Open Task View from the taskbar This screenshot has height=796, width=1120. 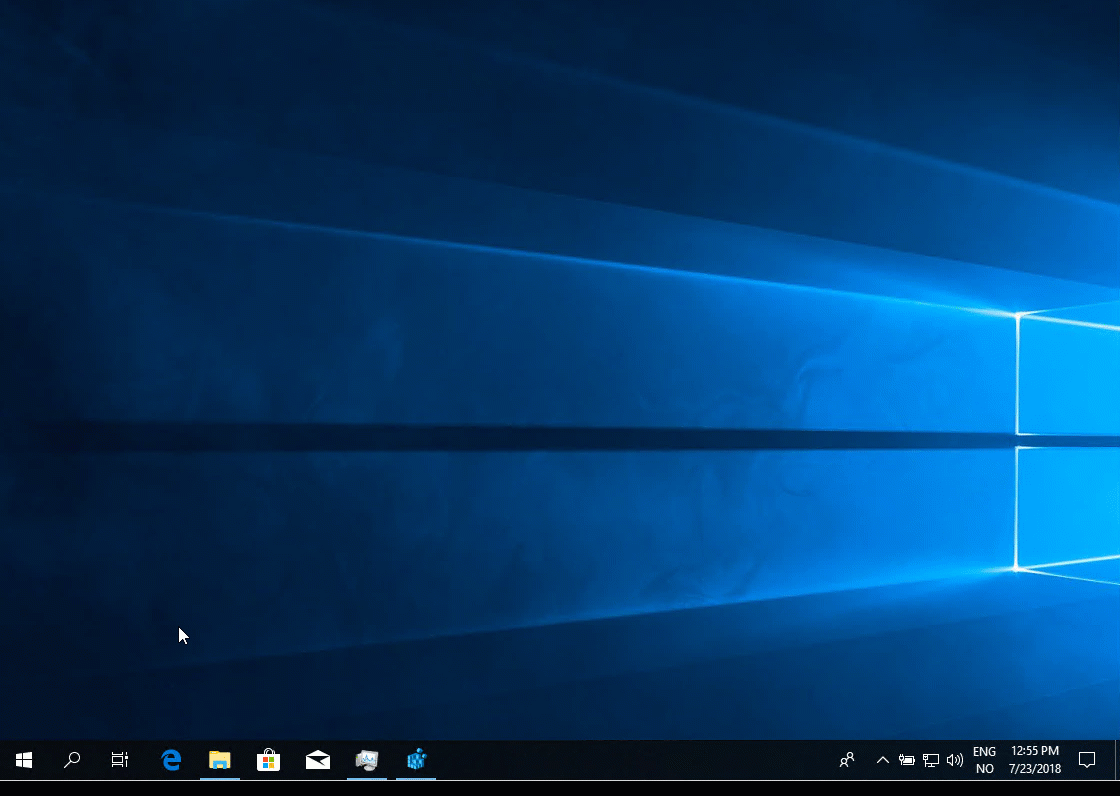tap(120, 760)
